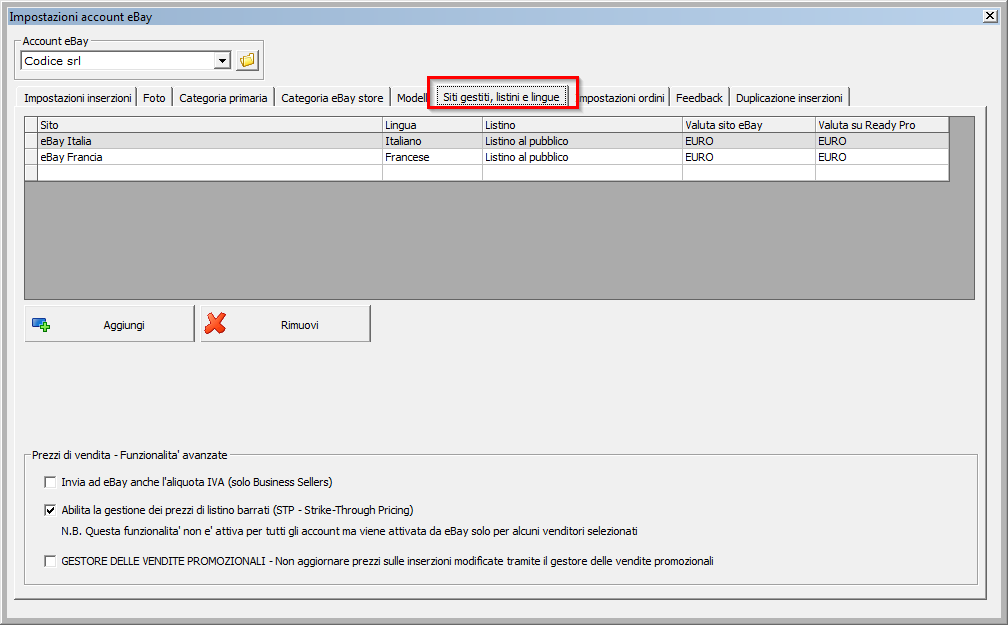Close the Impostazioni account eBay window
Viewport: 1008px width, 625px height.
(x=990, y=16)
